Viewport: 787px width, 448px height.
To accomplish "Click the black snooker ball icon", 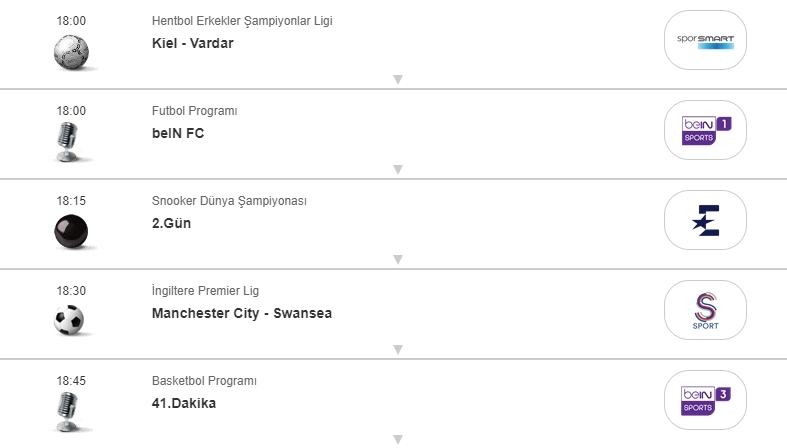I will (71, 231).
